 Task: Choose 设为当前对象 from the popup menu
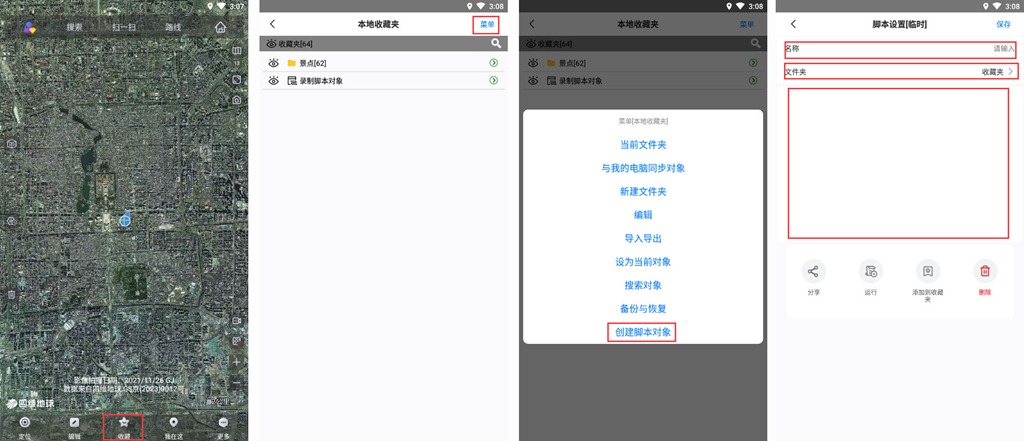643,262
